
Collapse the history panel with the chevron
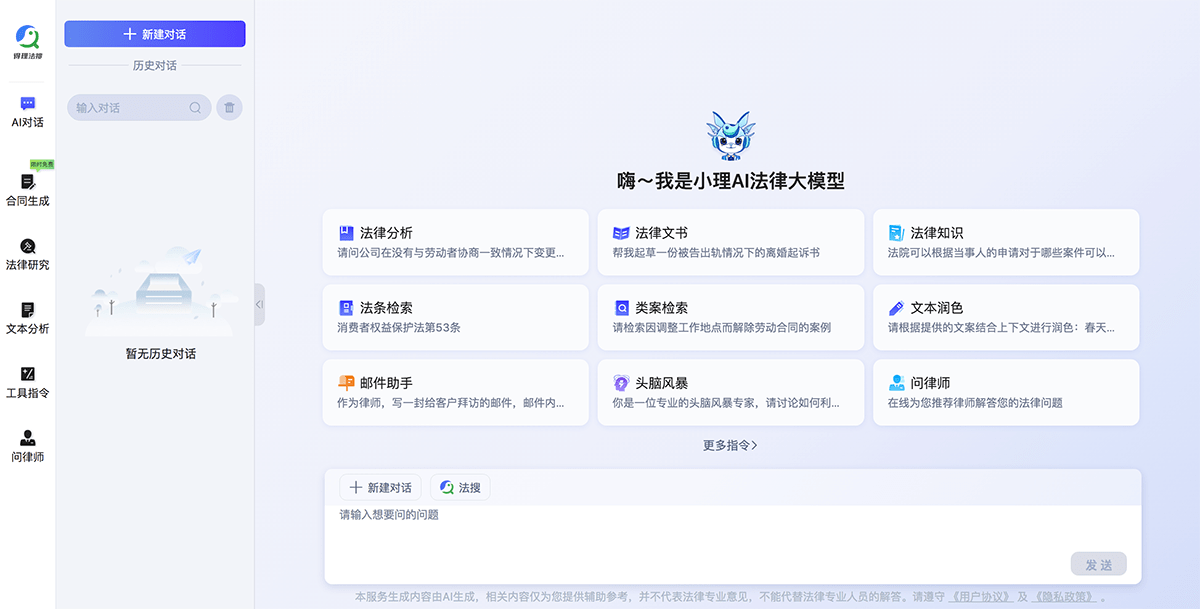(258, 305)
